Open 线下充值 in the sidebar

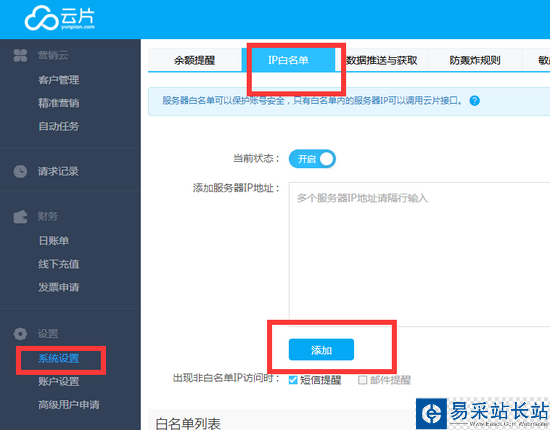59,264
